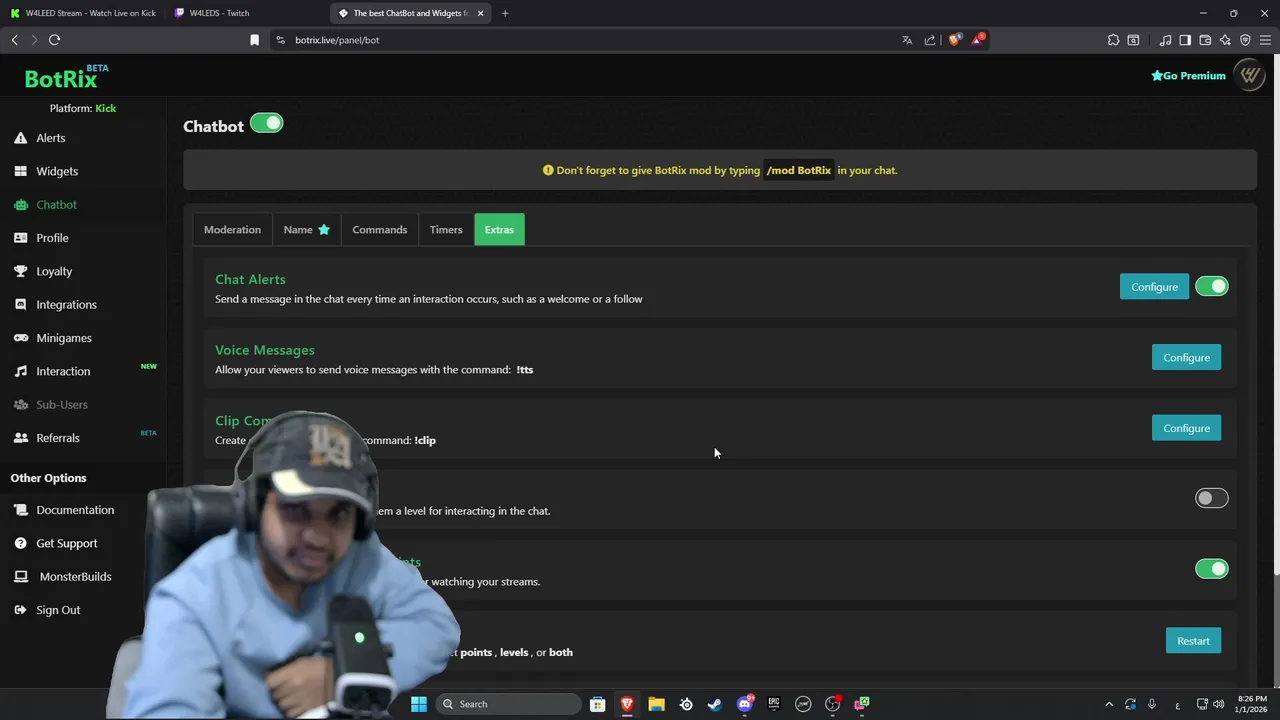Open Epic Games from the taskbar

click(x=774, y=704)
